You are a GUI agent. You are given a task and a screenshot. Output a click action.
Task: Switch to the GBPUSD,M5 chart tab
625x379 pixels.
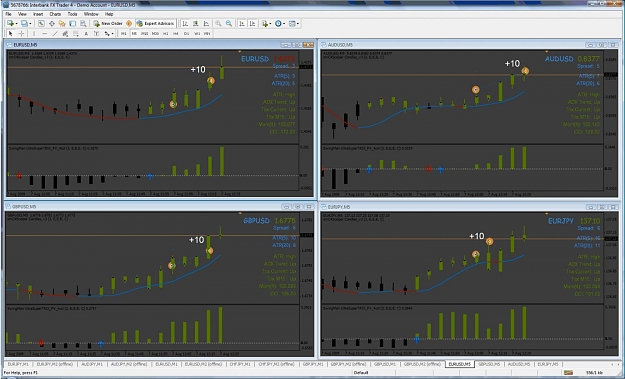pos(489,364)
